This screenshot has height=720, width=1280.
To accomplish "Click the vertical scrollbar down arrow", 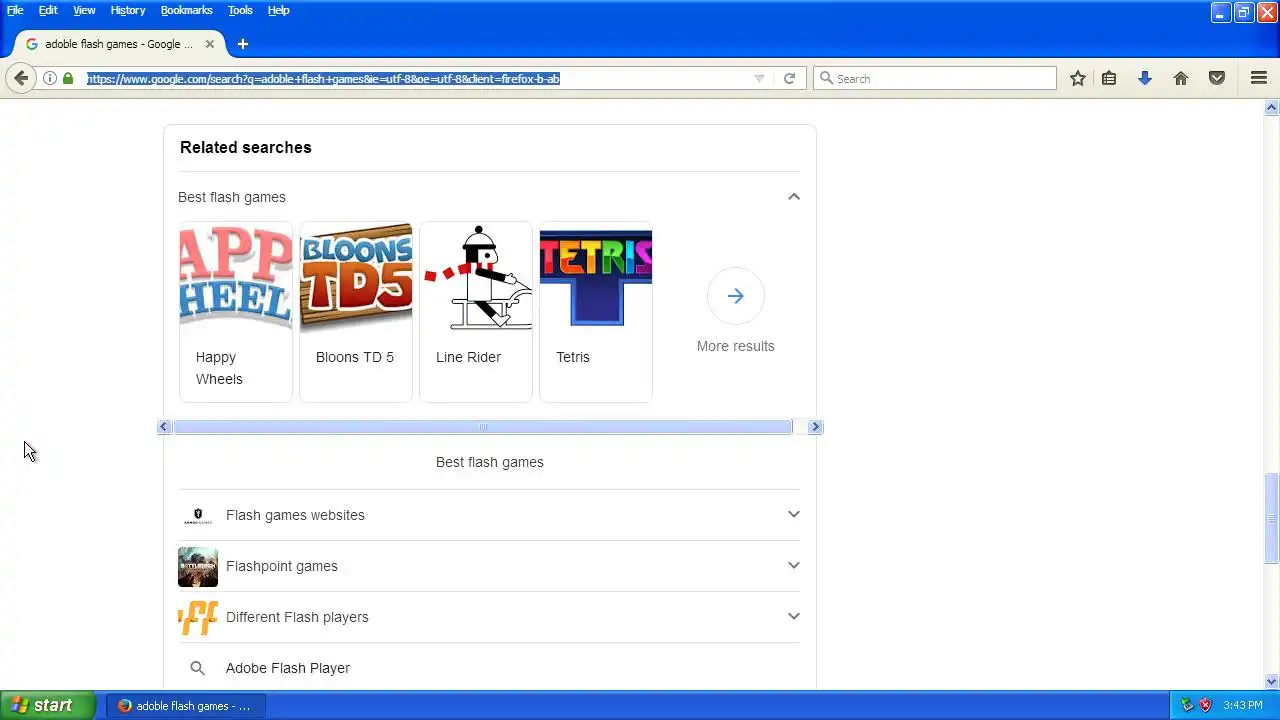I will coord(1272,682).
